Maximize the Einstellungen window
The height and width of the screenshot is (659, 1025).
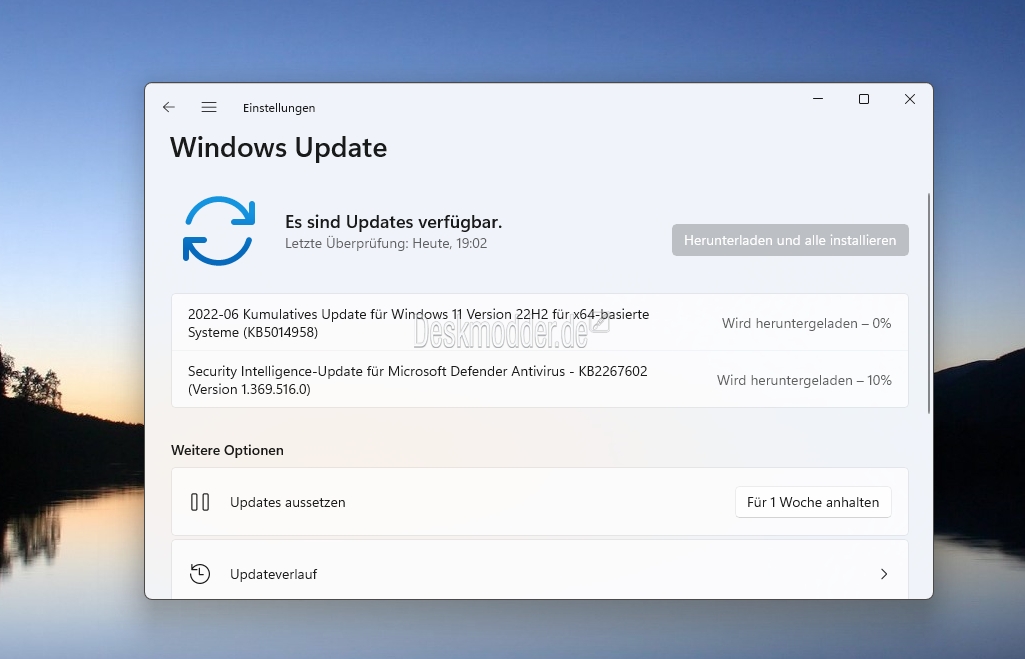[864, 99]
